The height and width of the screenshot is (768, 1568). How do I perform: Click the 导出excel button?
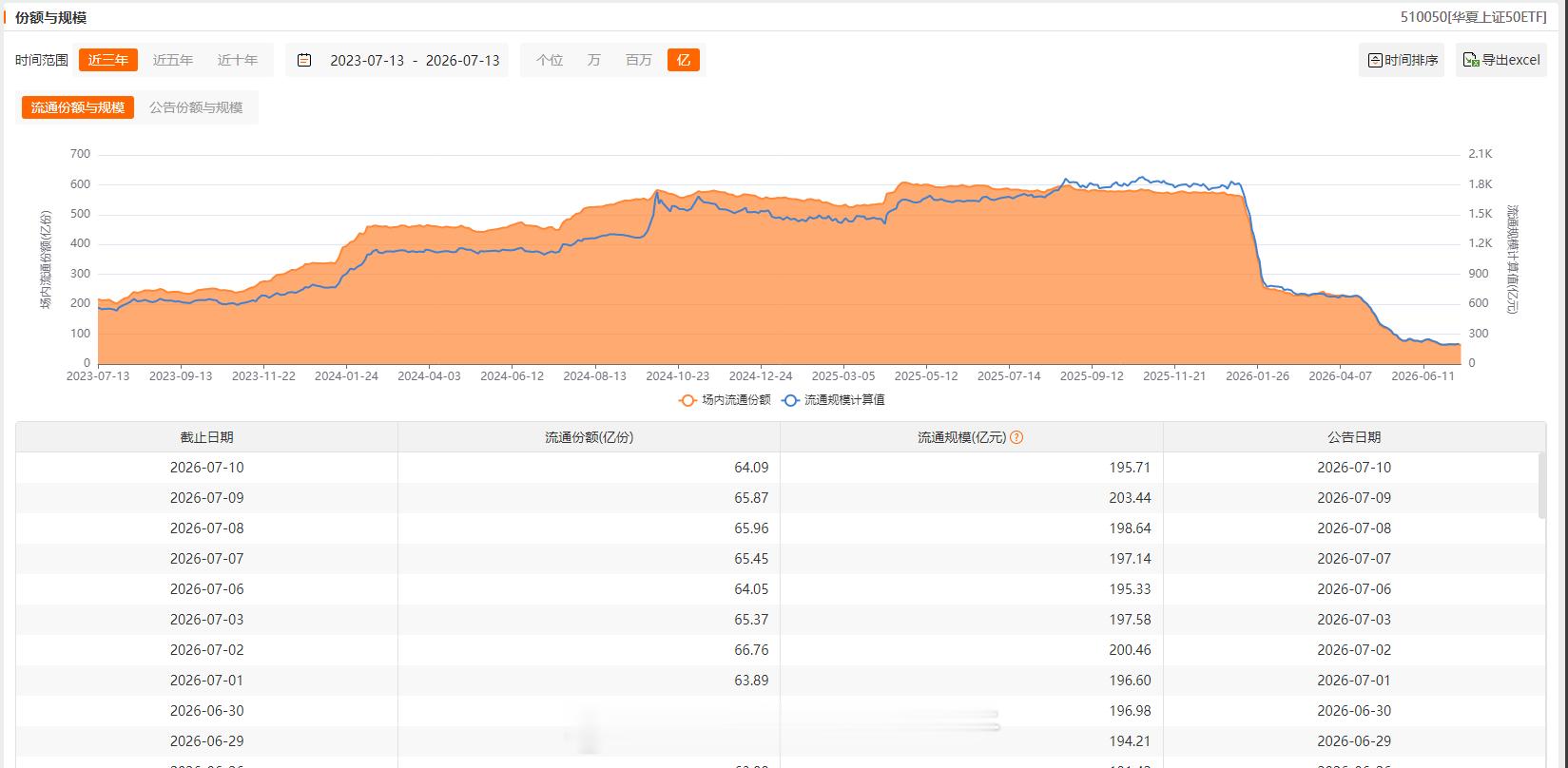point(1501,60)
